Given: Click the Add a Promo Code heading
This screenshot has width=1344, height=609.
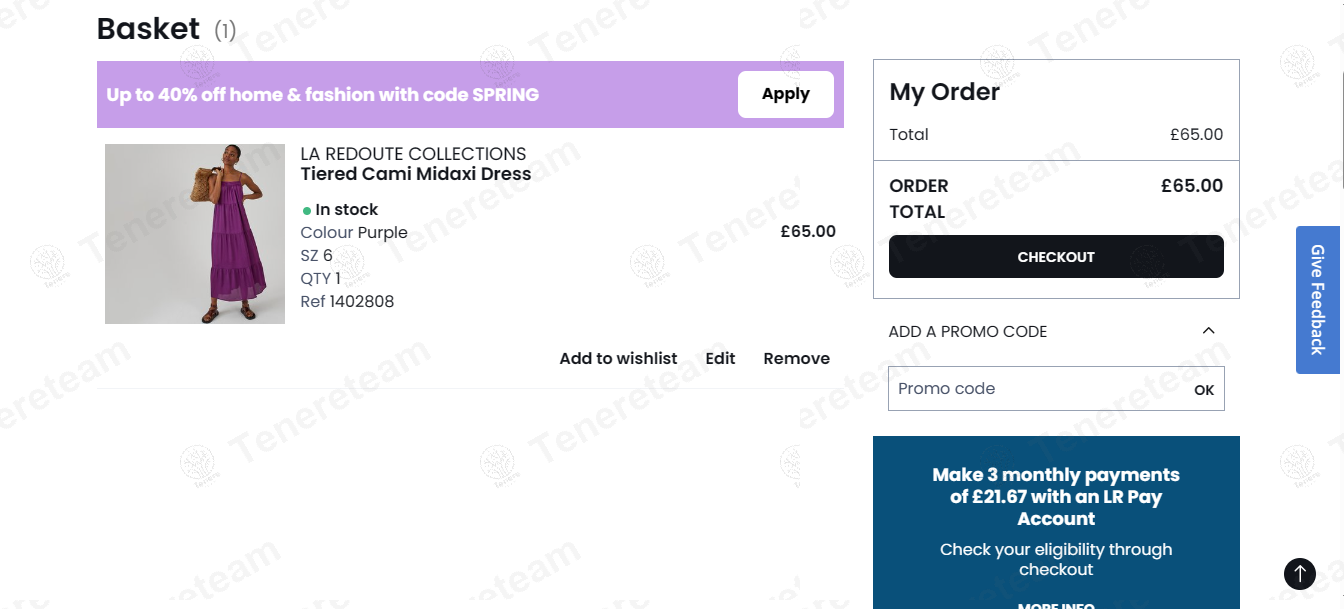Looking at the screenshot, I should [967, 332].
